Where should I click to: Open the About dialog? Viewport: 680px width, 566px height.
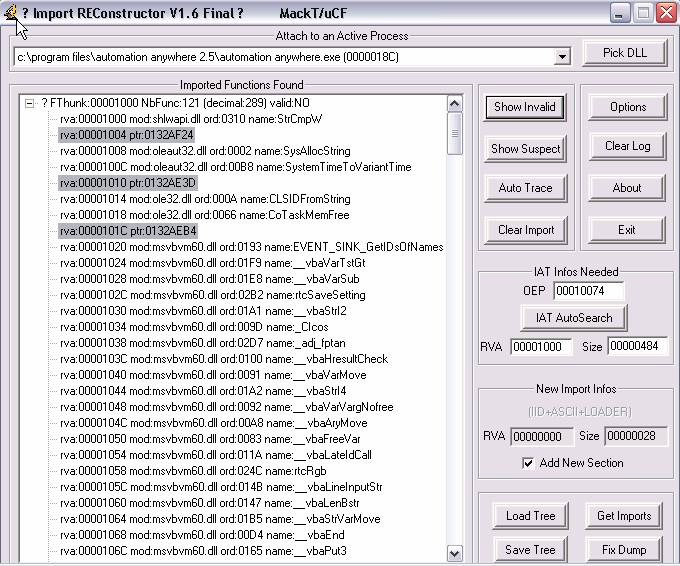tap(627, 188)
